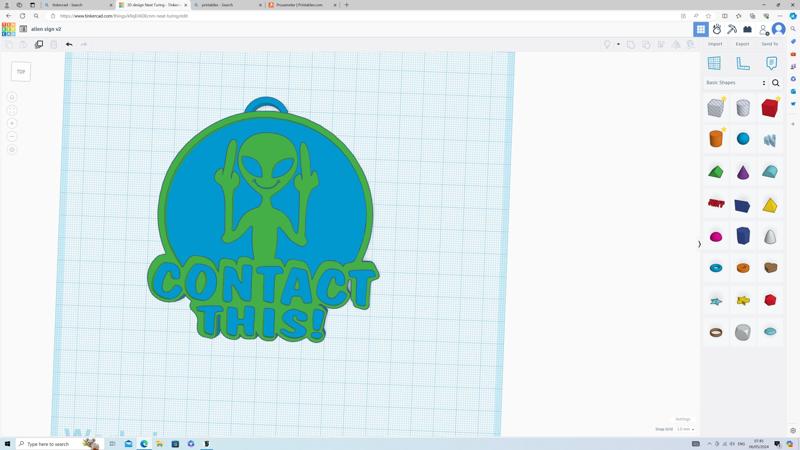This screenshot has width=800, height=450.
Task: Open dropdown arrow next to lightbulb
Action: (x=618, y=44)
